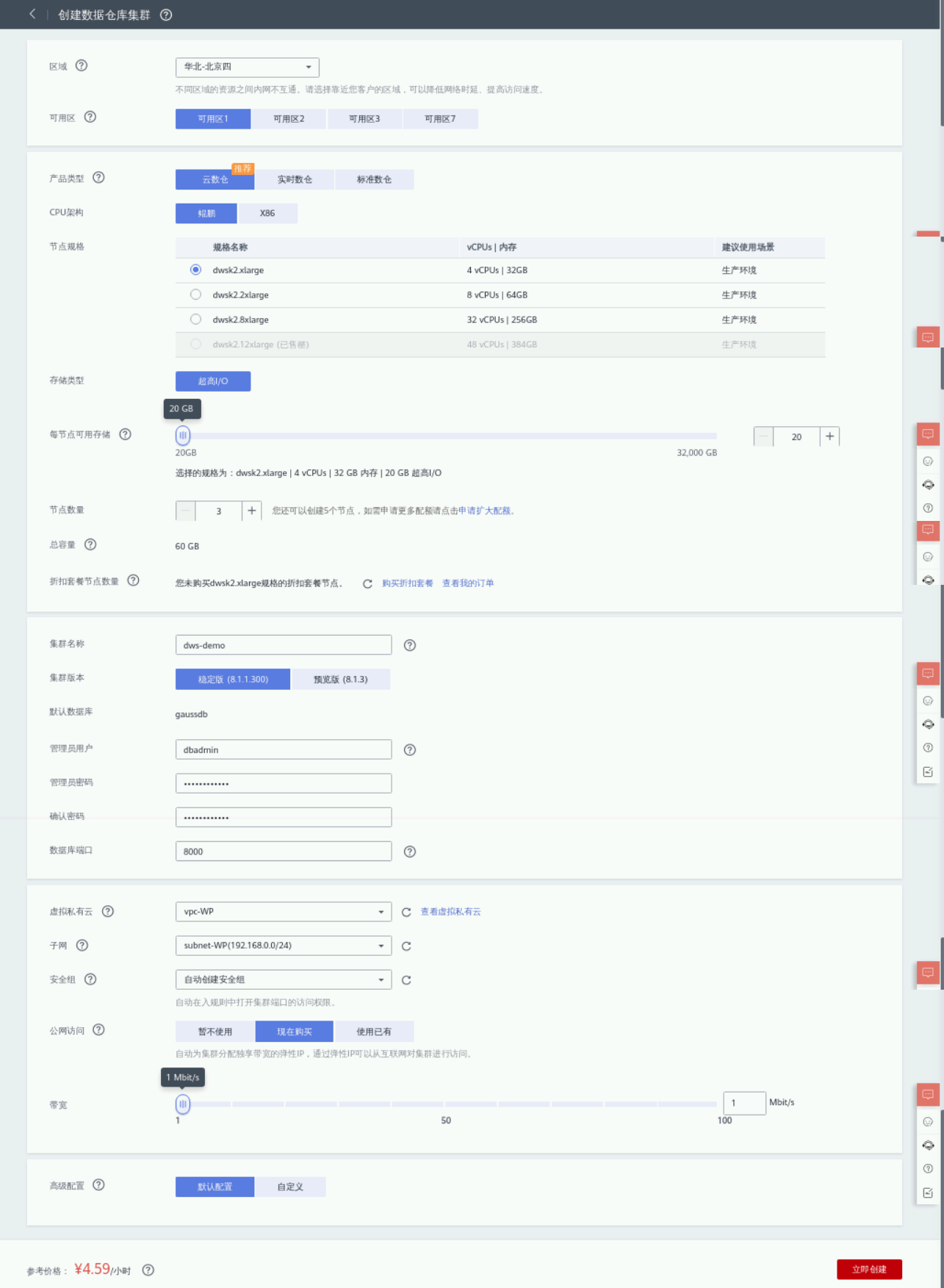Select 实时数仓 product type
Screen dimensions: 944x1288
click(295, 179)
